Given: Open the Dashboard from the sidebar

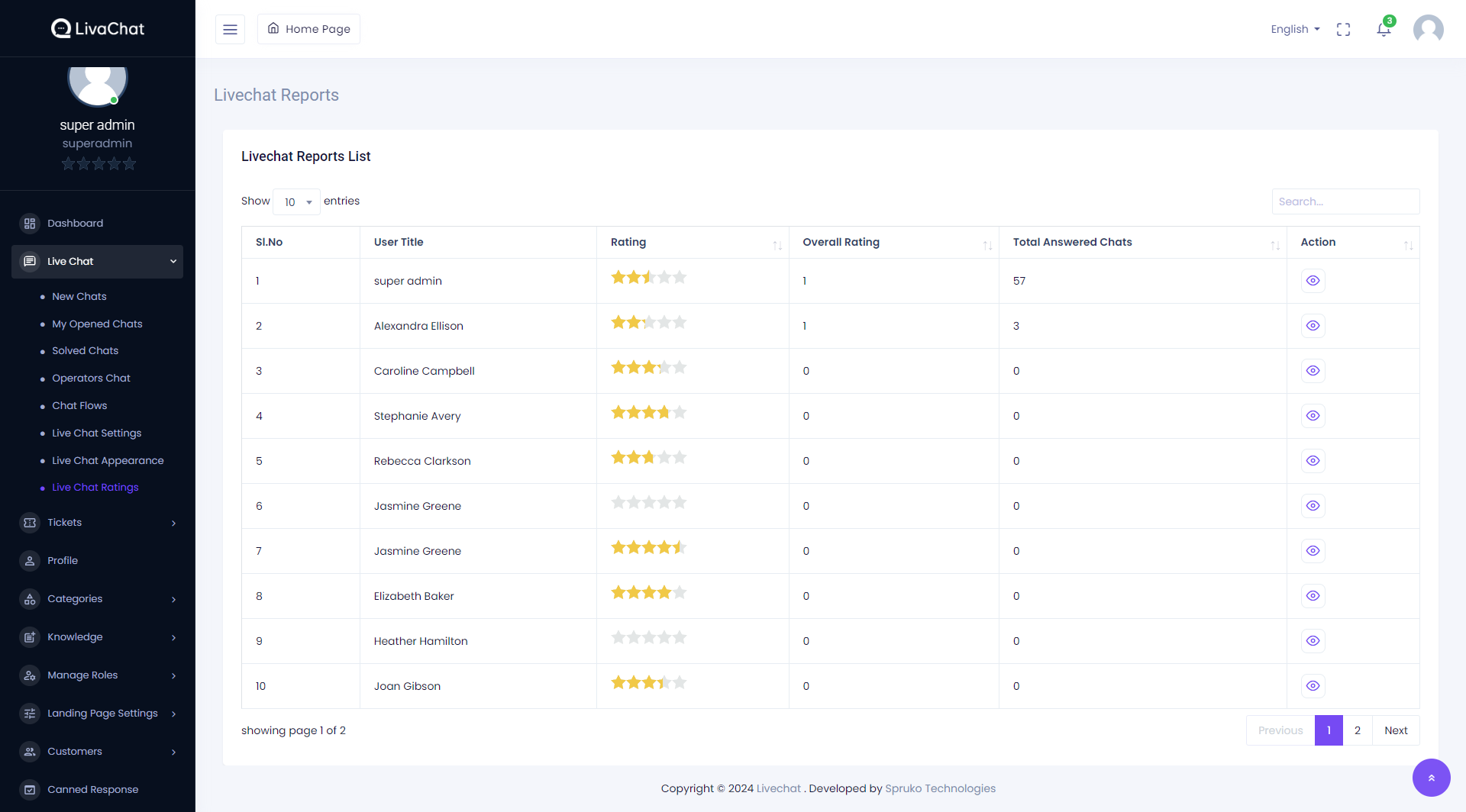Looking at the screenshot, I should [x=75, y=223].
